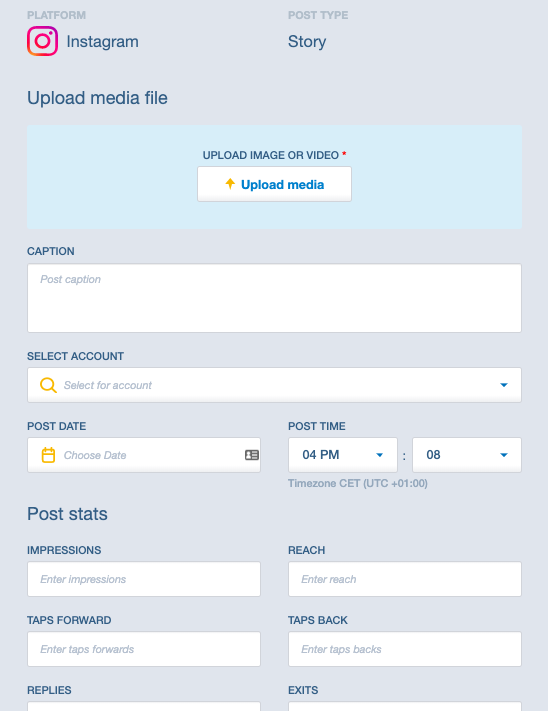This screenshot has height=711, width=548.
Task: Click the Choose Date input field
Action: [144, 455]
